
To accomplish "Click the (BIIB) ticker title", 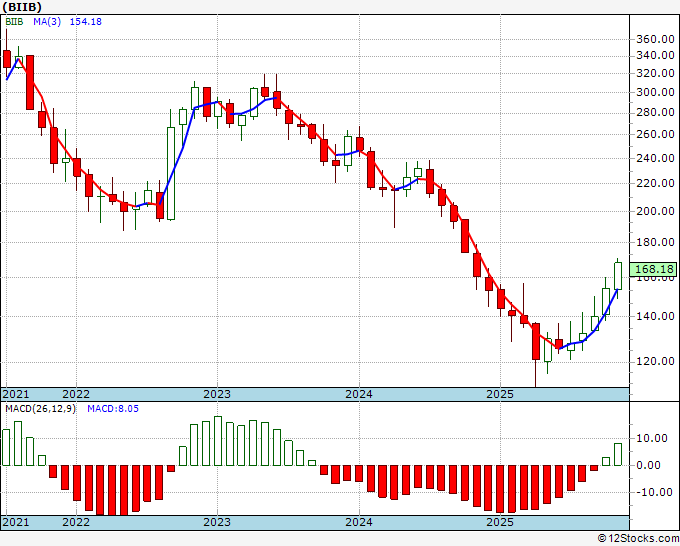I will coord(24,7).
